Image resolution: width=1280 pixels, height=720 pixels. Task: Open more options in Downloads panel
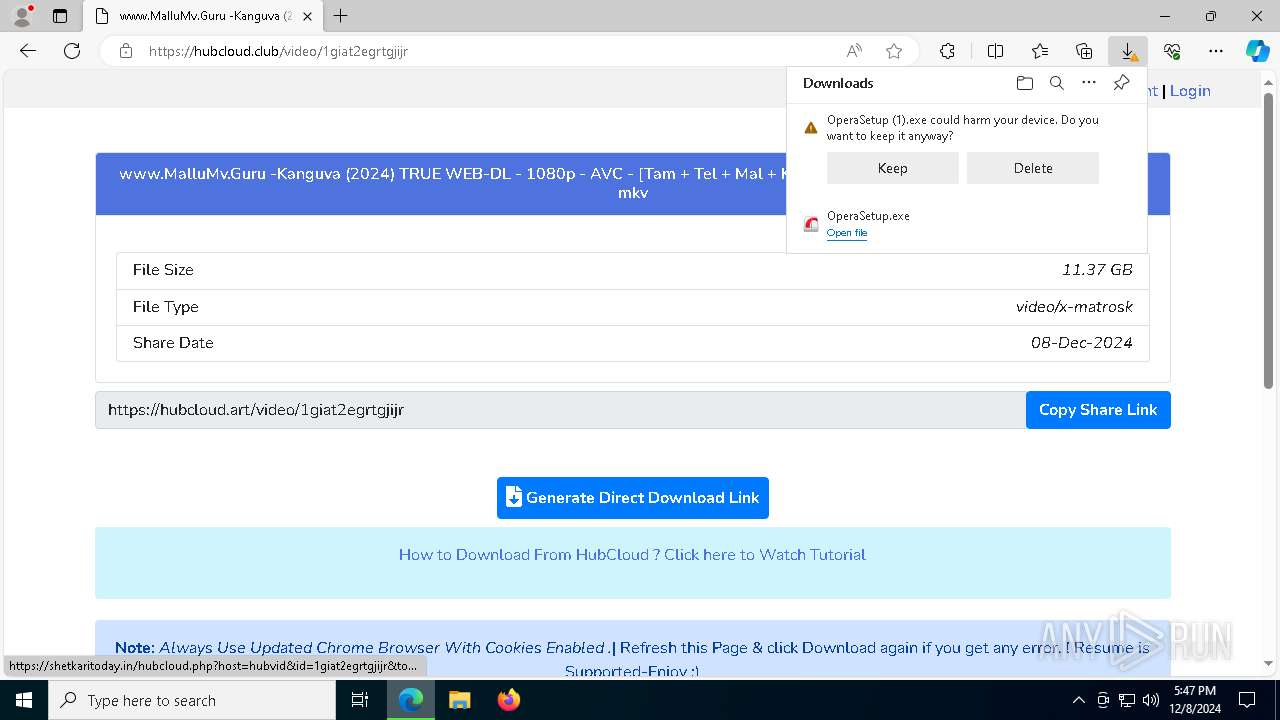coord(1089,83)
